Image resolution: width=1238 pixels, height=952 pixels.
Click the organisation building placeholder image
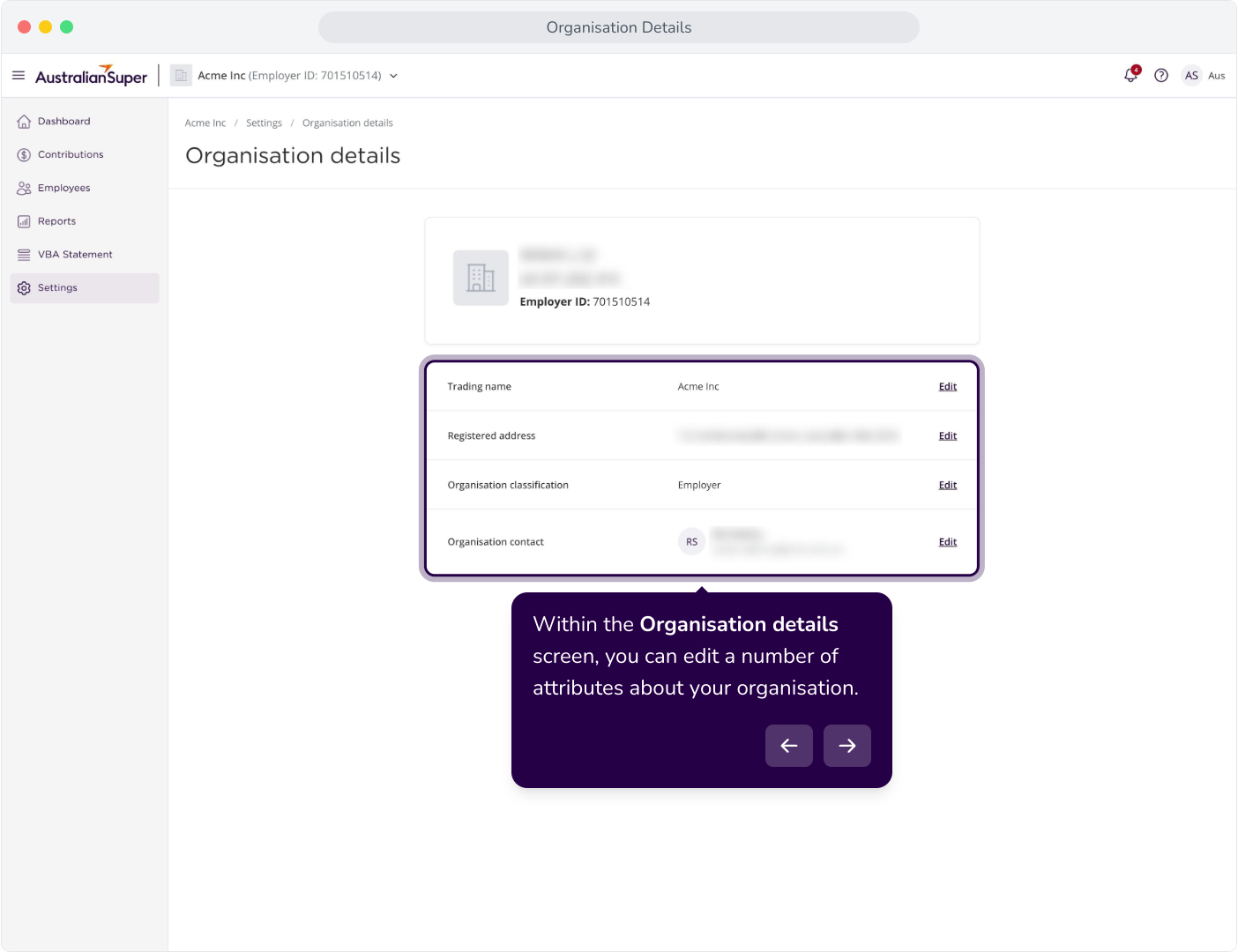pos(481,278)
